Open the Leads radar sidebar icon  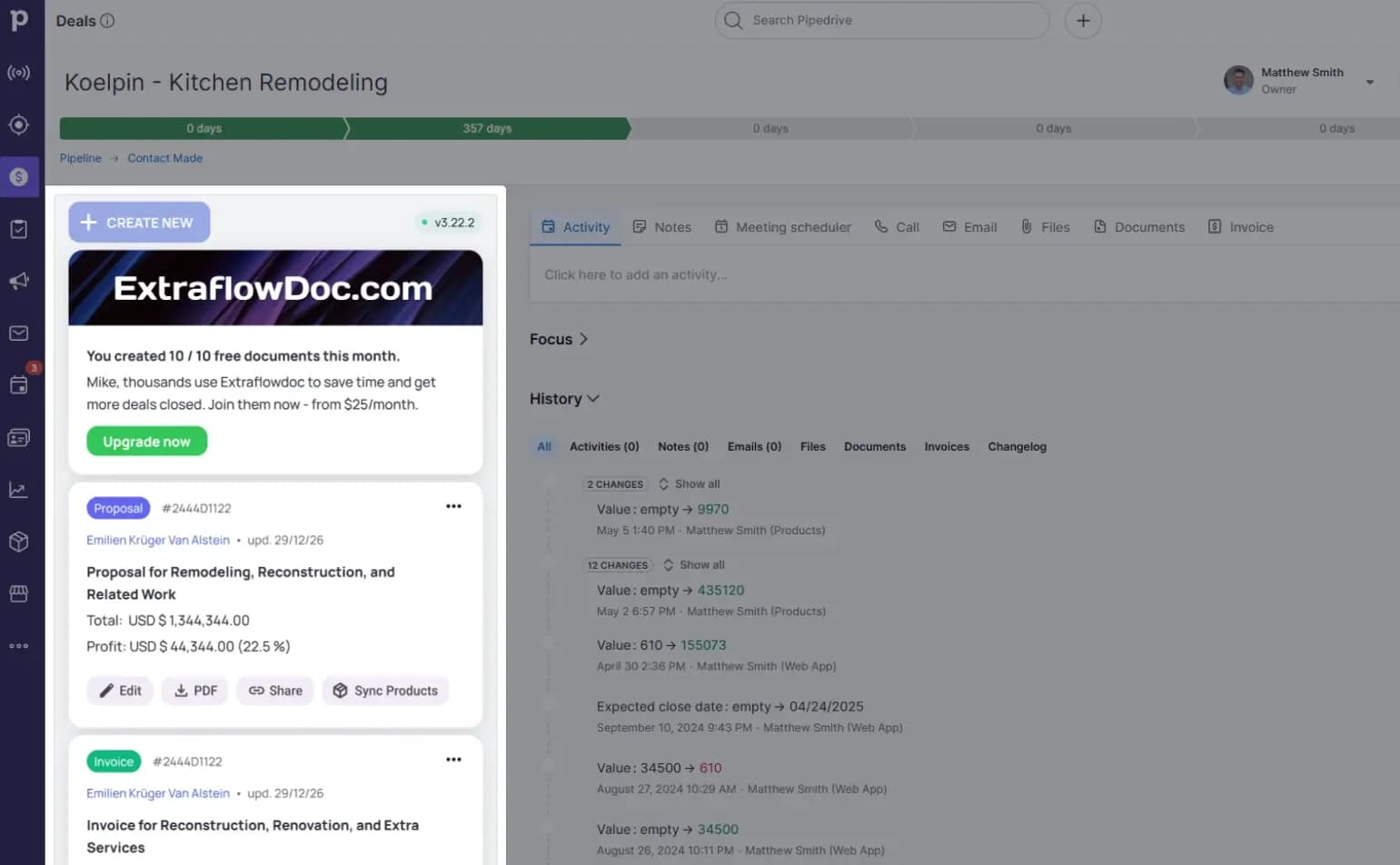coord(19,73)
